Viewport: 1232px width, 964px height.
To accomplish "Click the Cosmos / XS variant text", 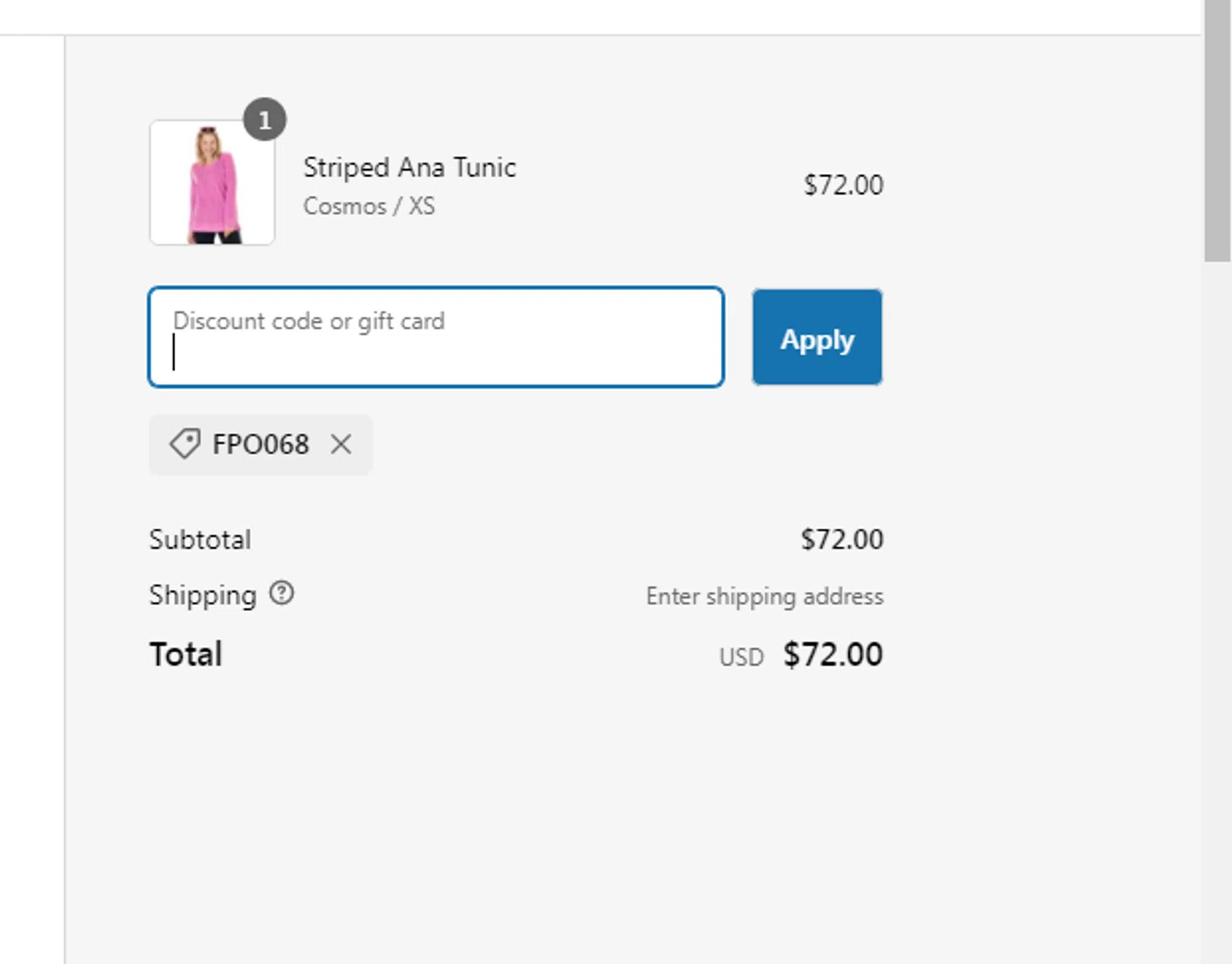I will (x=369, y=206).
